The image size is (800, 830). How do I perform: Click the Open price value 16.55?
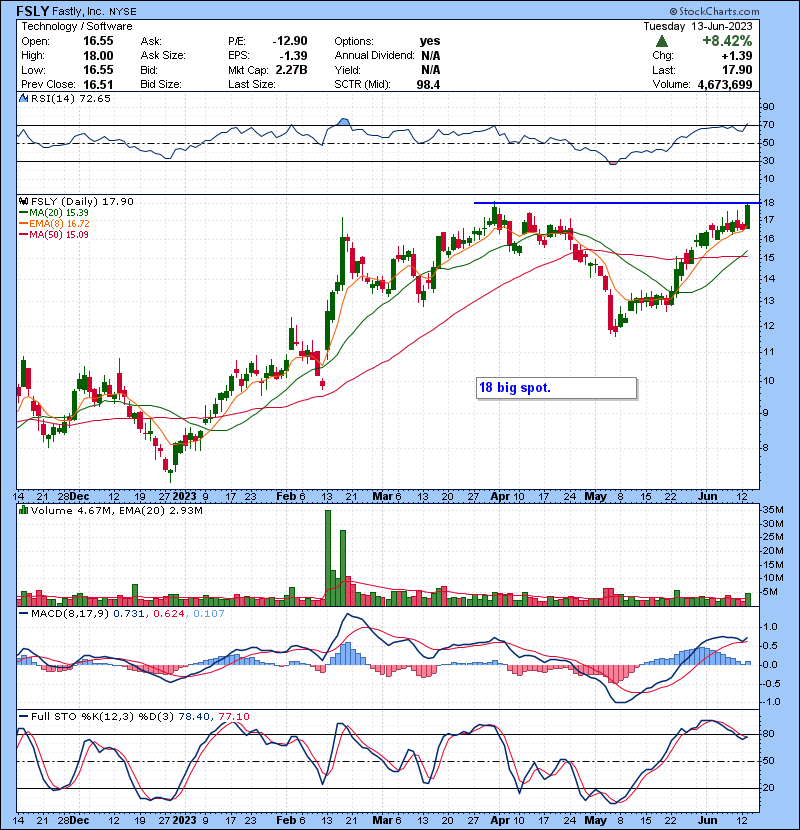click(98, 41)
